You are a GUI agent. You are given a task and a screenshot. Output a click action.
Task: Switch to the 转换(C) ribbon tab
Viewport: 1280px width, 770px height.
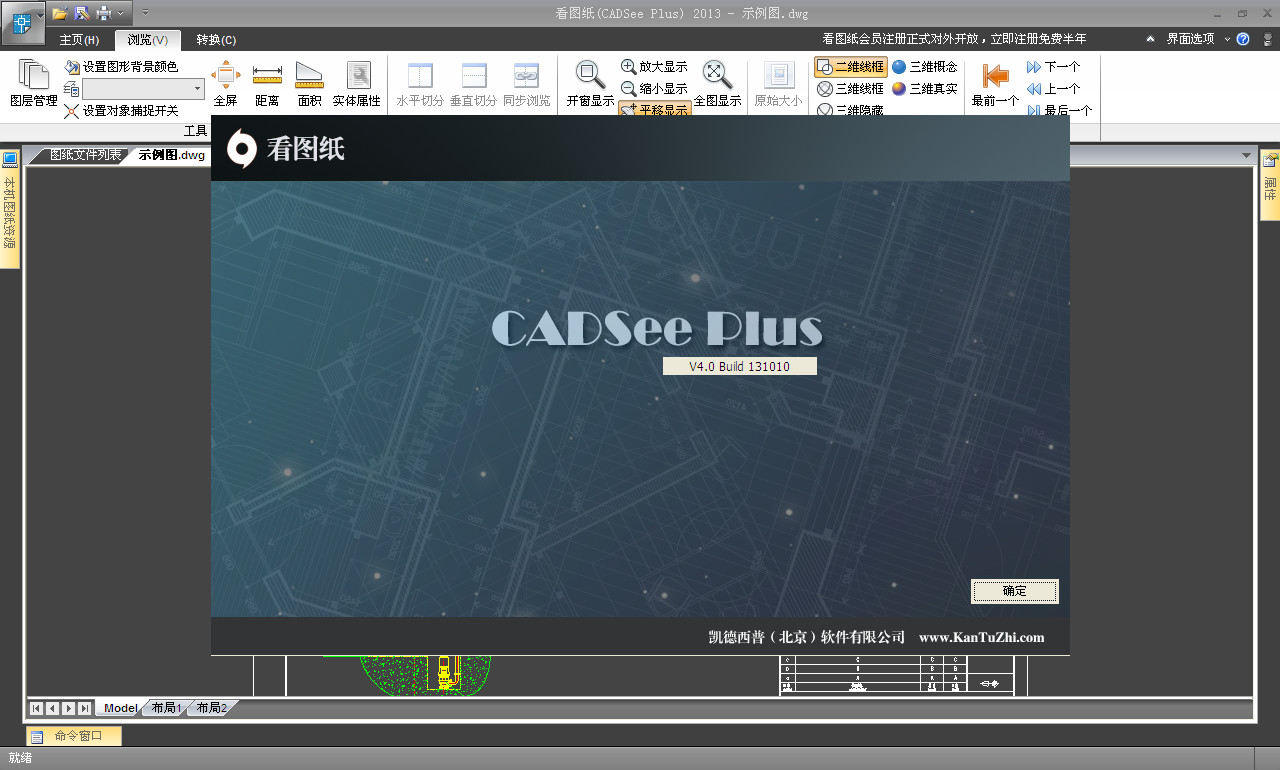216,40
